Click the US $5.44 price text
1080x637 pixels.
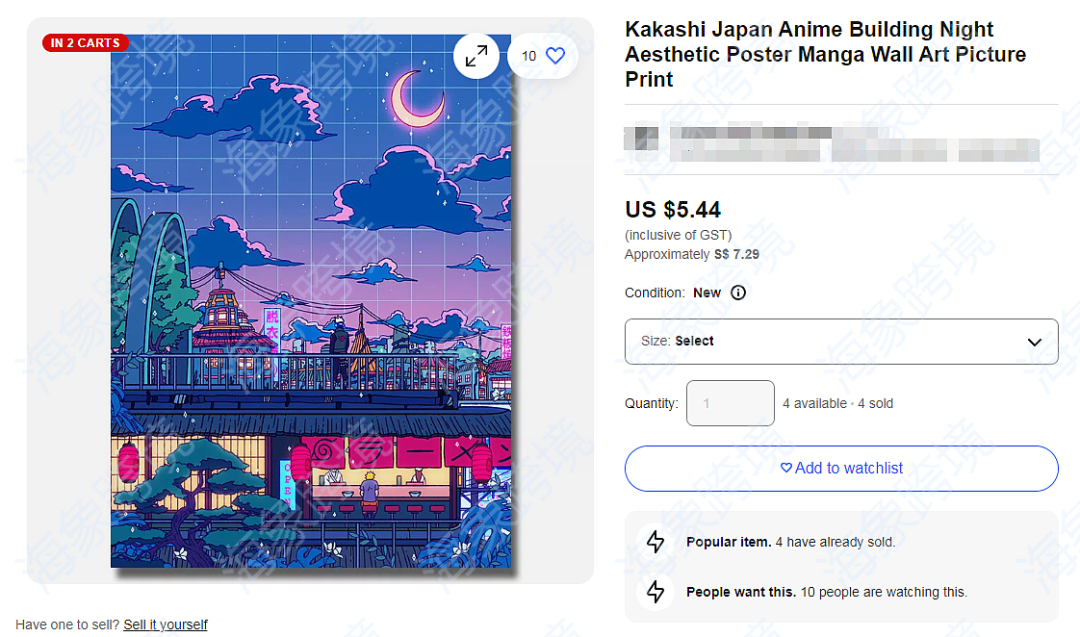672,209
